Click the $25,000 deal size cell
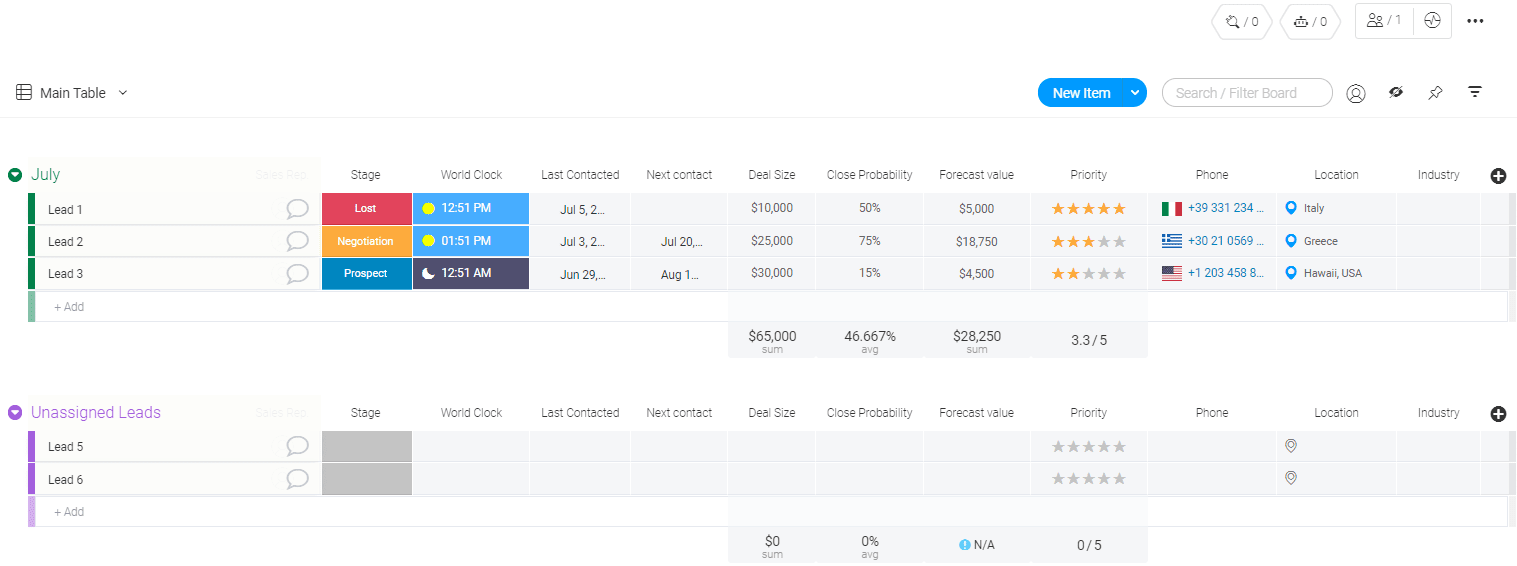This screenshot has width=1517, height=566. (x=772, y=241)
